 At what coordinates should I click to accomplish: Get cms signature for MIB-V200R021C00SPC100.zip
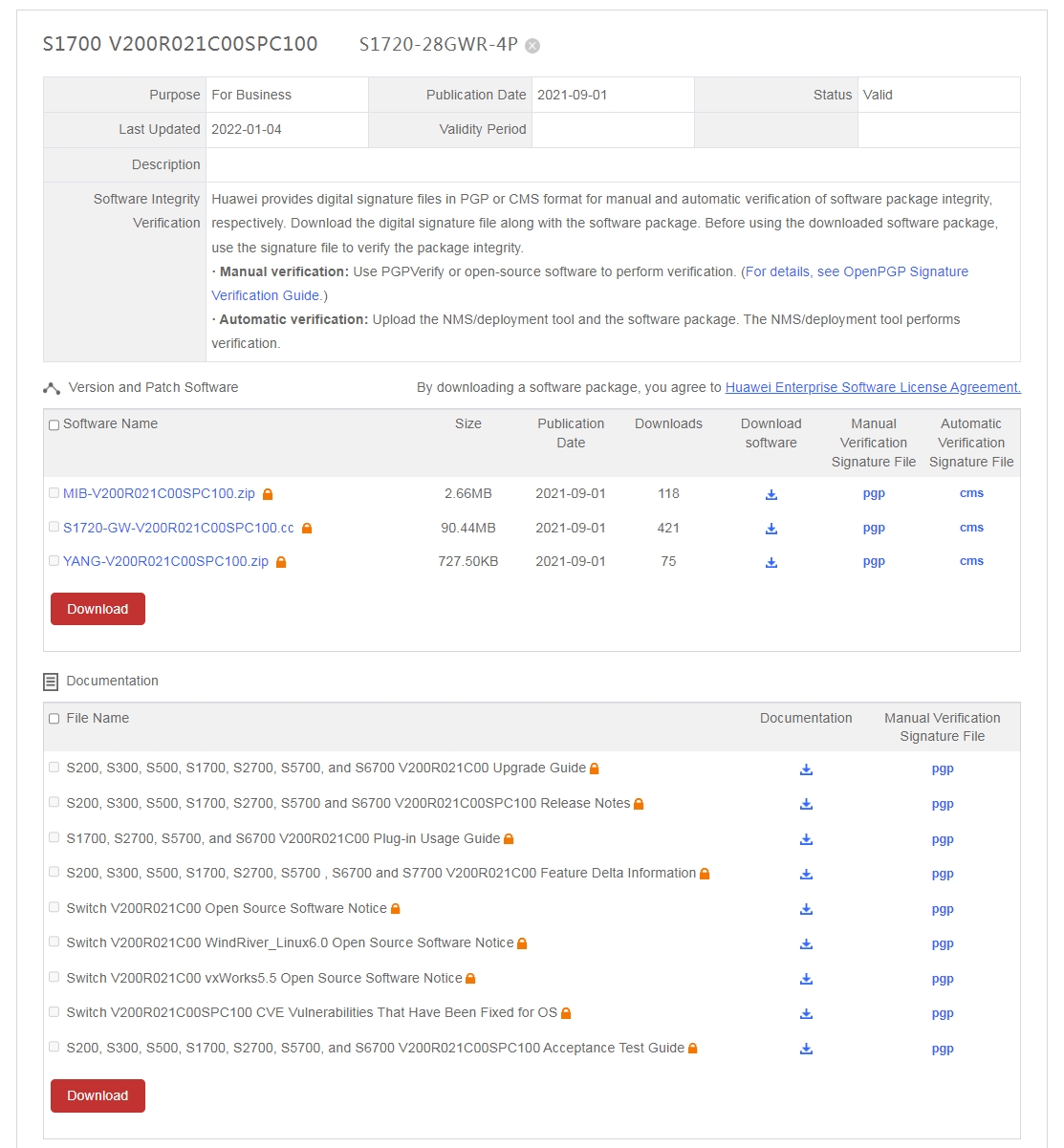[x=971, y=493]
